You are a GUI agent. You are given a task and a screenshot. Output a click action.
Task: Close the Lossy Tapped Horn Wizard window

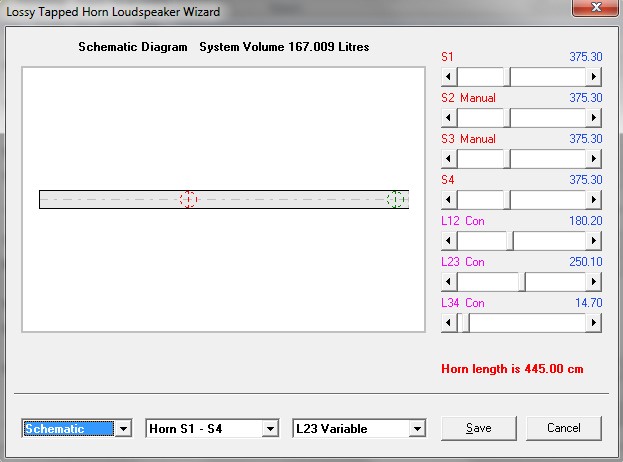coord(595,8)
